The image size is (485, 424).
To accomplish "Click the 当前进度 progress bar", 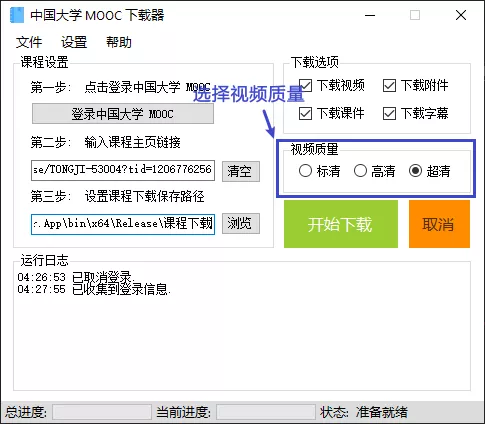I will [x=266, y=412].
